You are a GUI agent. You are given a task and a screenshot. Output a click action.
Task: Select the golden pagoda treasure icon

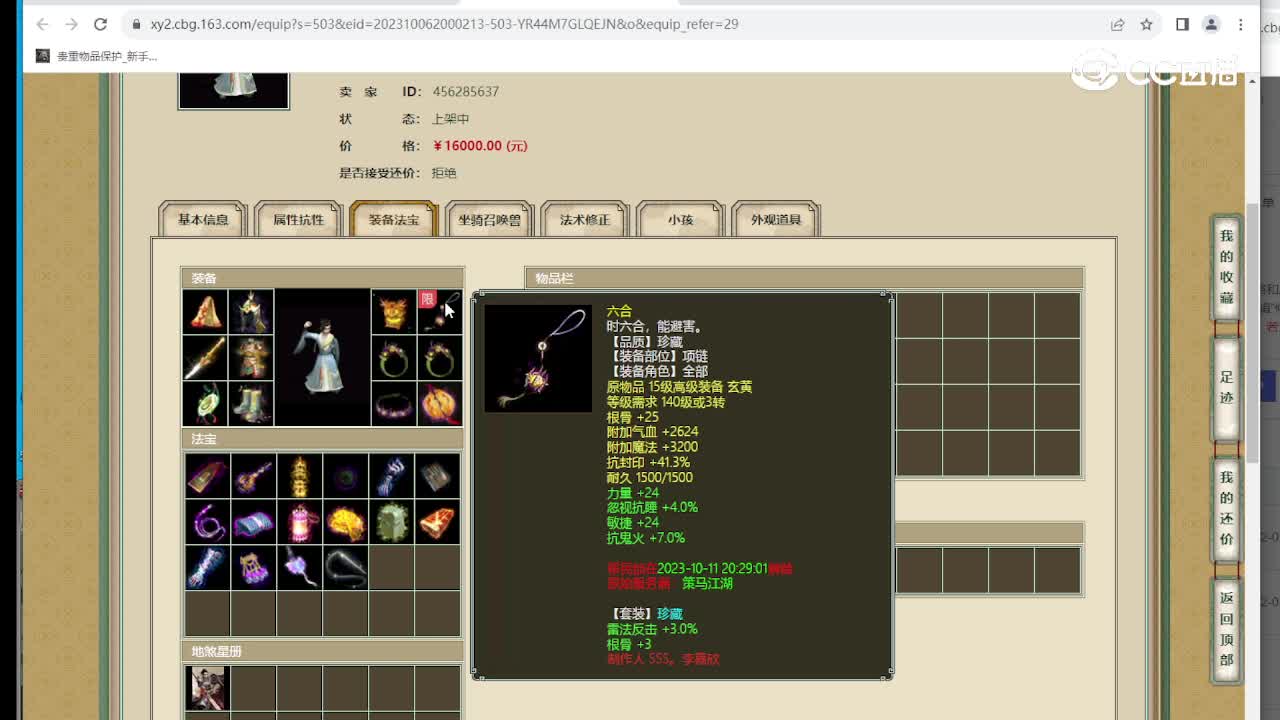(x=299, y=476)
